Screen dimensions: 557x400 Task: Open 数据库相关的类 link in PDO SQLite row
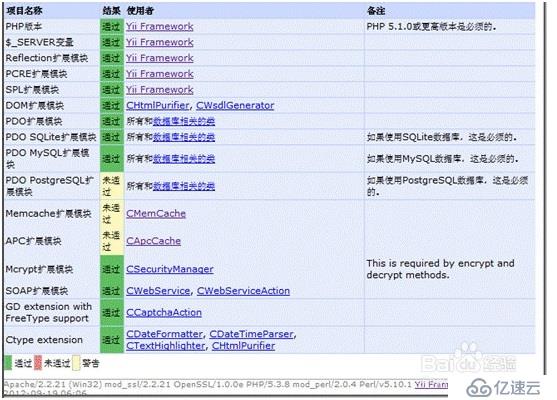[x=184, y=137]
